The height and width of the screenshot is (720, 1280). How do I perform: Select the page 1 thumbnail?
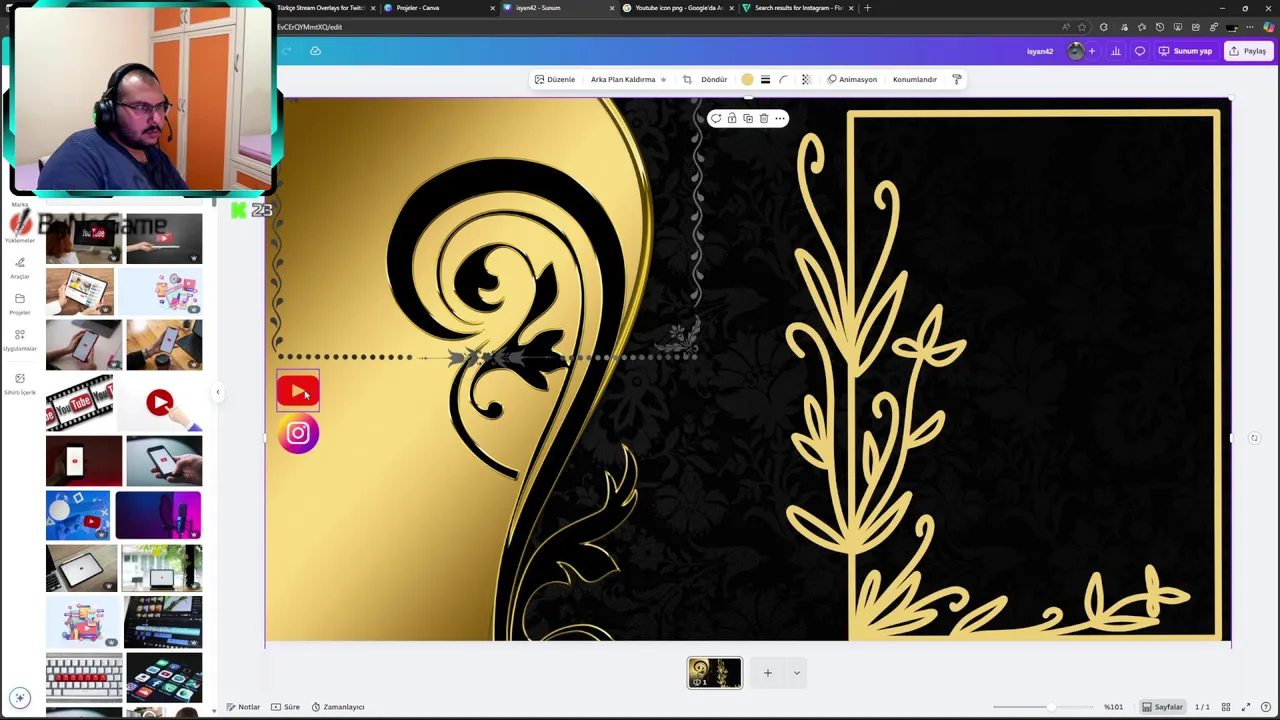pyautogui.click(x=714, y=673)
